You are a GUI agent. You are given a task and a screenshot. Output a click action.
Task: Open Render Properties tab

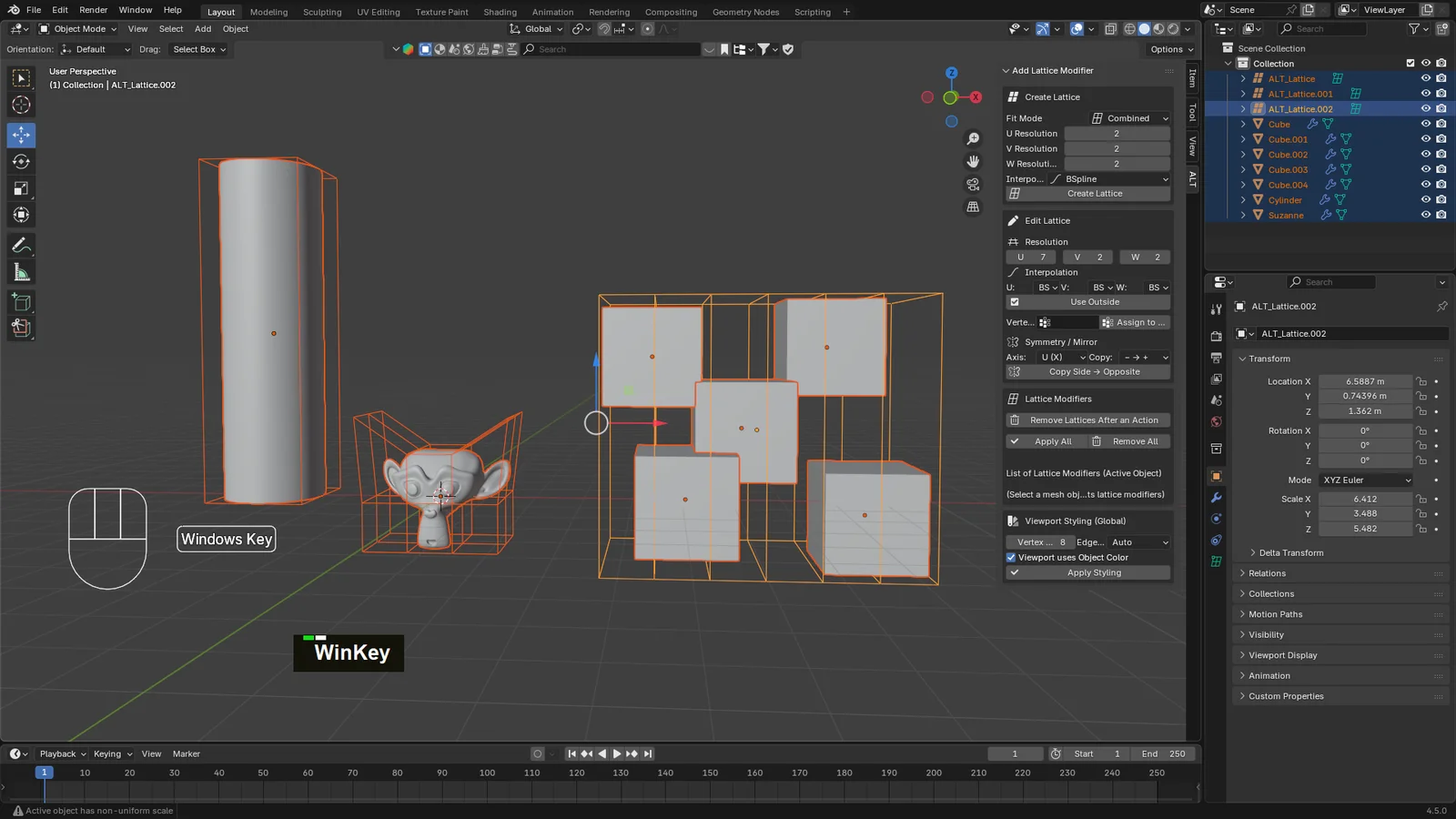pos(1216,334)
